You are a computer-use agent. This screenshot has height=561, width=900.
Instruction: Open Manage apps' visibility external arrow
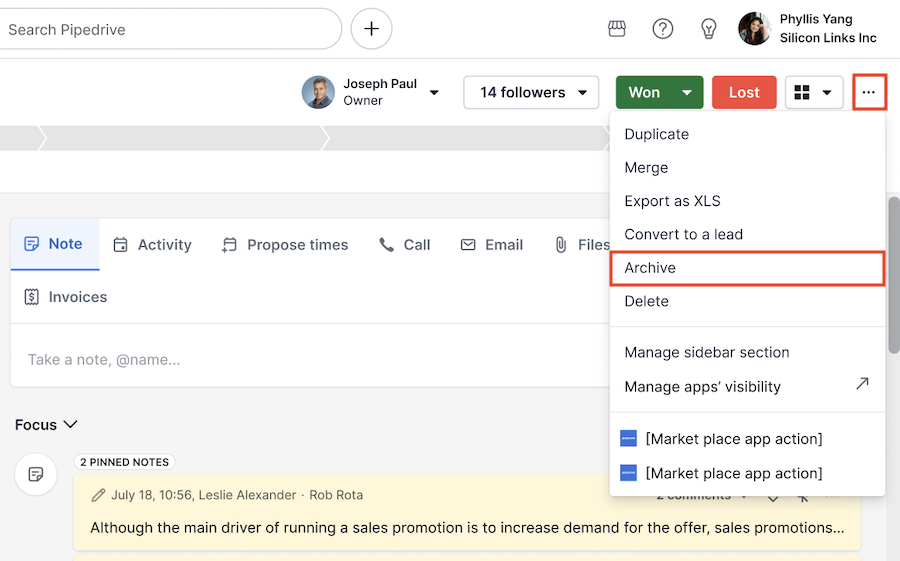[x=862, y=384]
